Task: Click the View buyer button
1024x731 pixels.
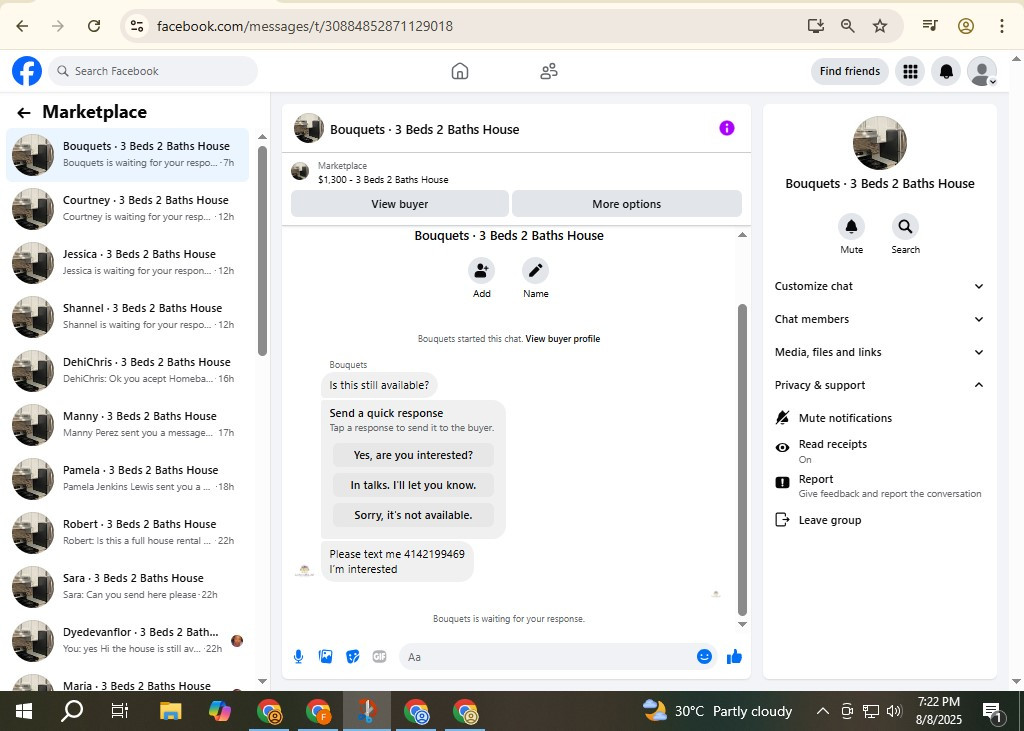Action: coord(400,204)
